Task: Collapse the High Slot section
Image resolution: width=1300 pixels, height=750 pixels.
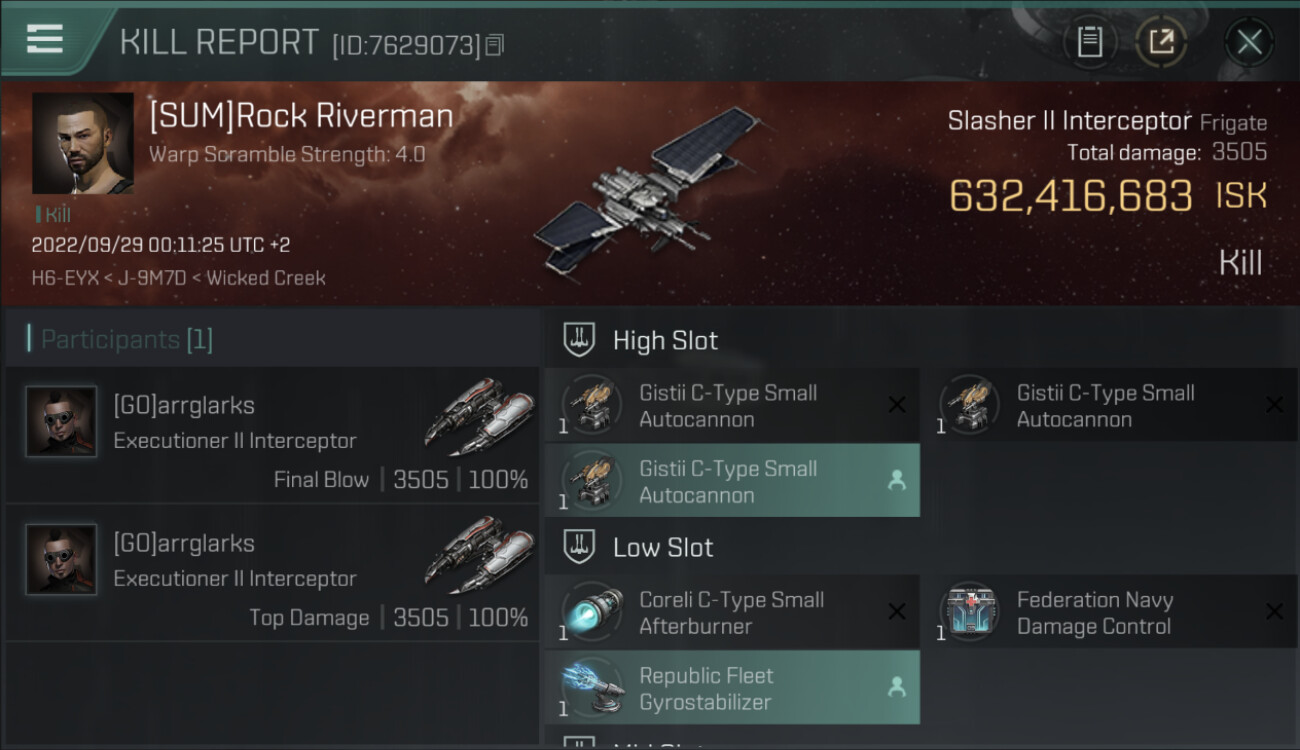Action: tap(664, 341)
